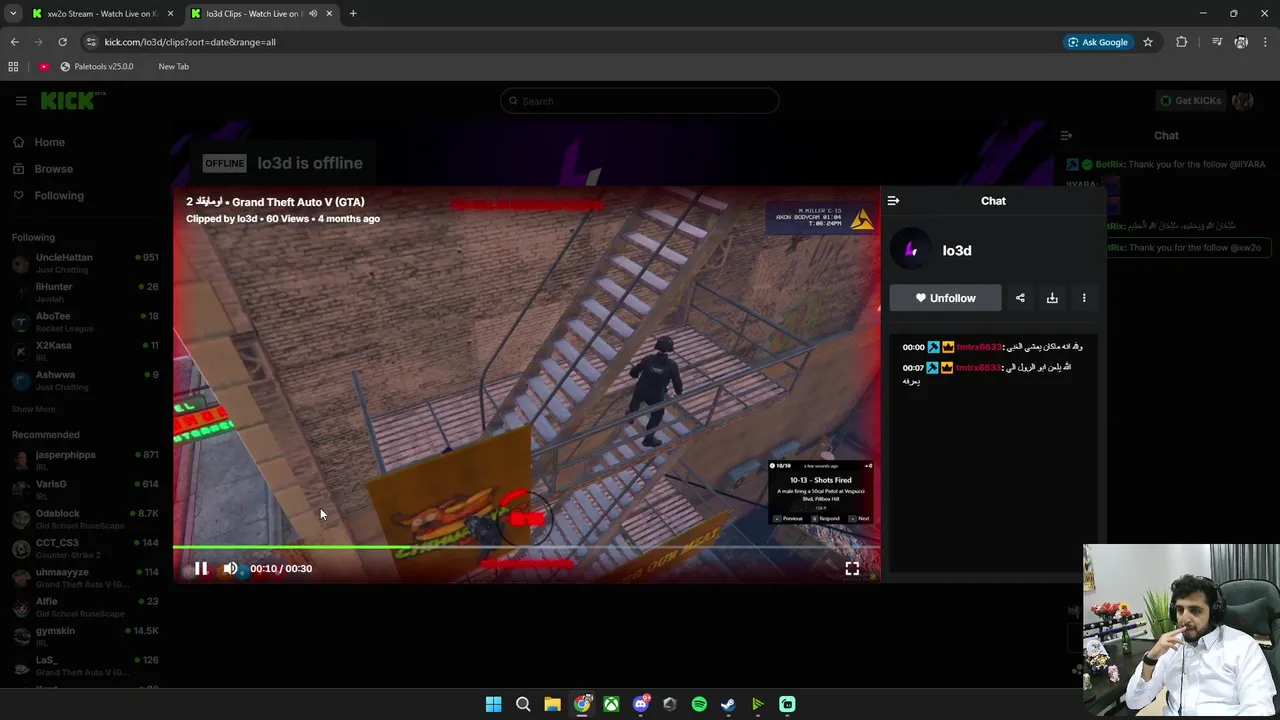Open lo3d channel name link in clip panel
The image size is (1280, 720).
957,251
